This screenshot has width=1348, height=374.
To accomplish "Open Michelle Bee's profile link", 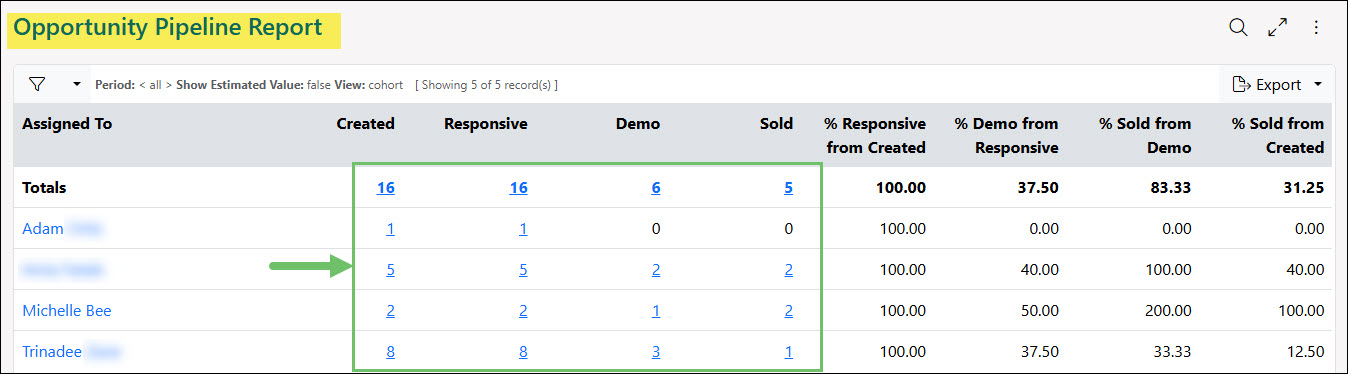I will click(x=67, y=311).
